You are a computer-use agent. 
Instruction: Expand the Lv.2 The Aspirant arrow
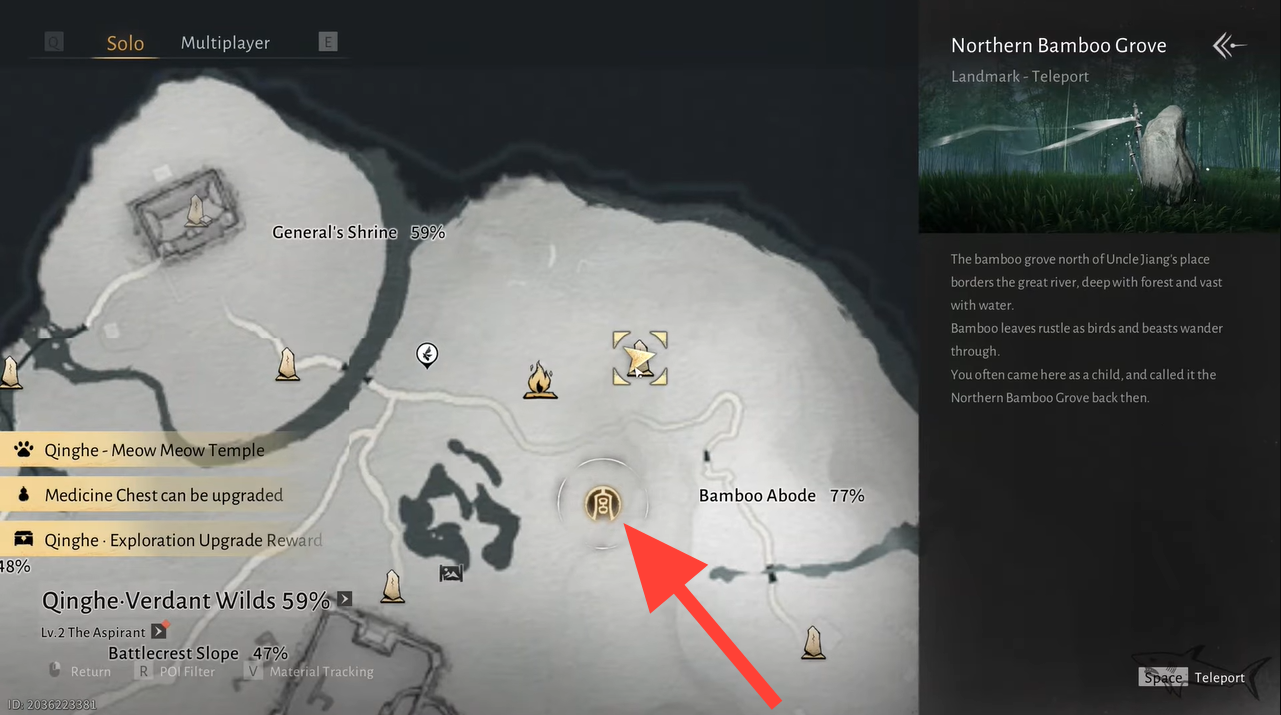157,632
